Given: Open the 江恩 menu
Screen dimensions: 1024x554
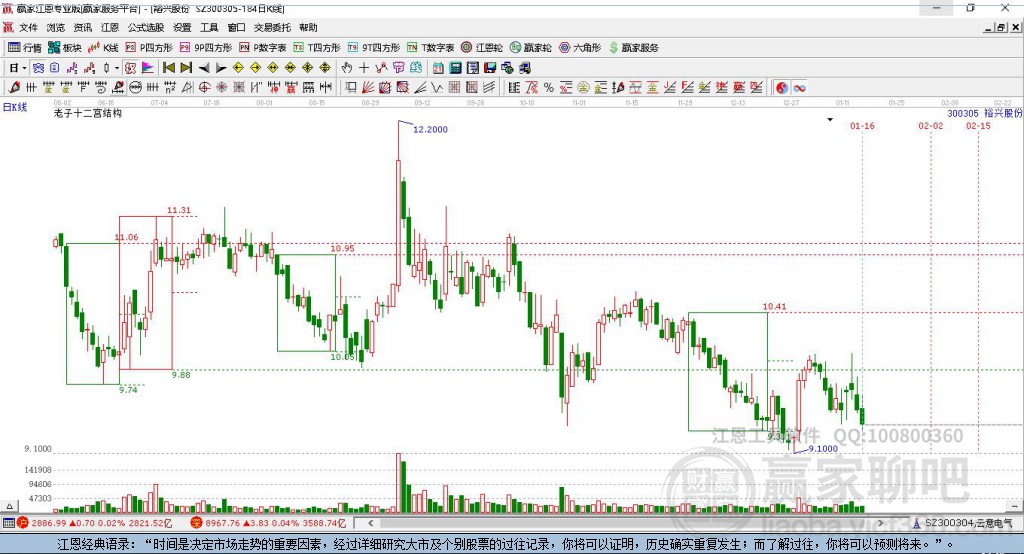Looking at the screenshot, I should tap(110, 27).
